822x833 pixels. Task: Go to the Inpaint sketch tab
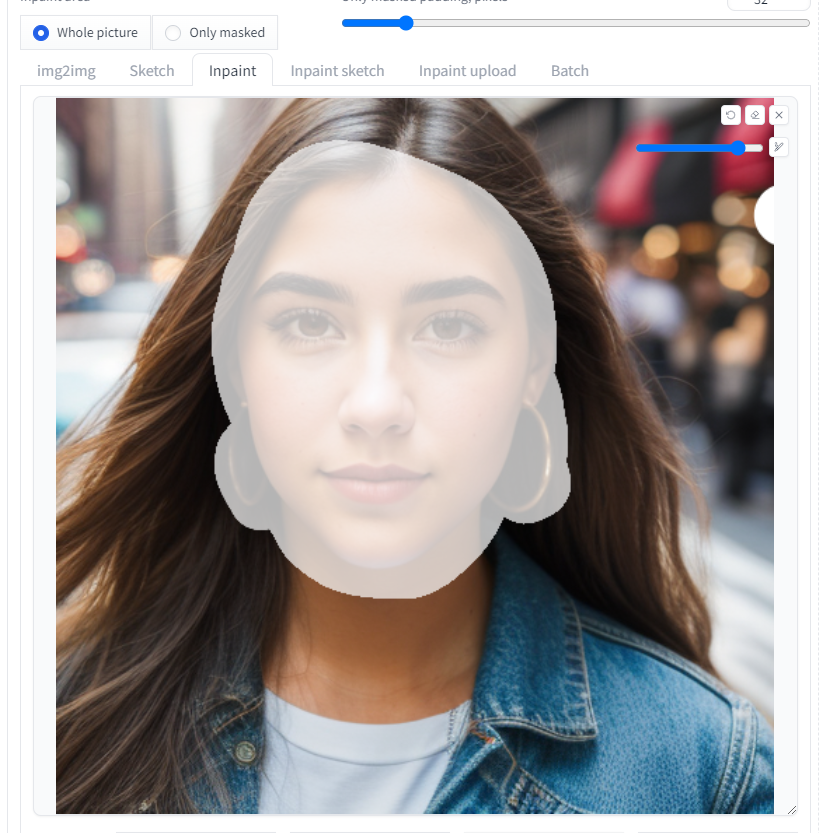(x=337, y=71)
